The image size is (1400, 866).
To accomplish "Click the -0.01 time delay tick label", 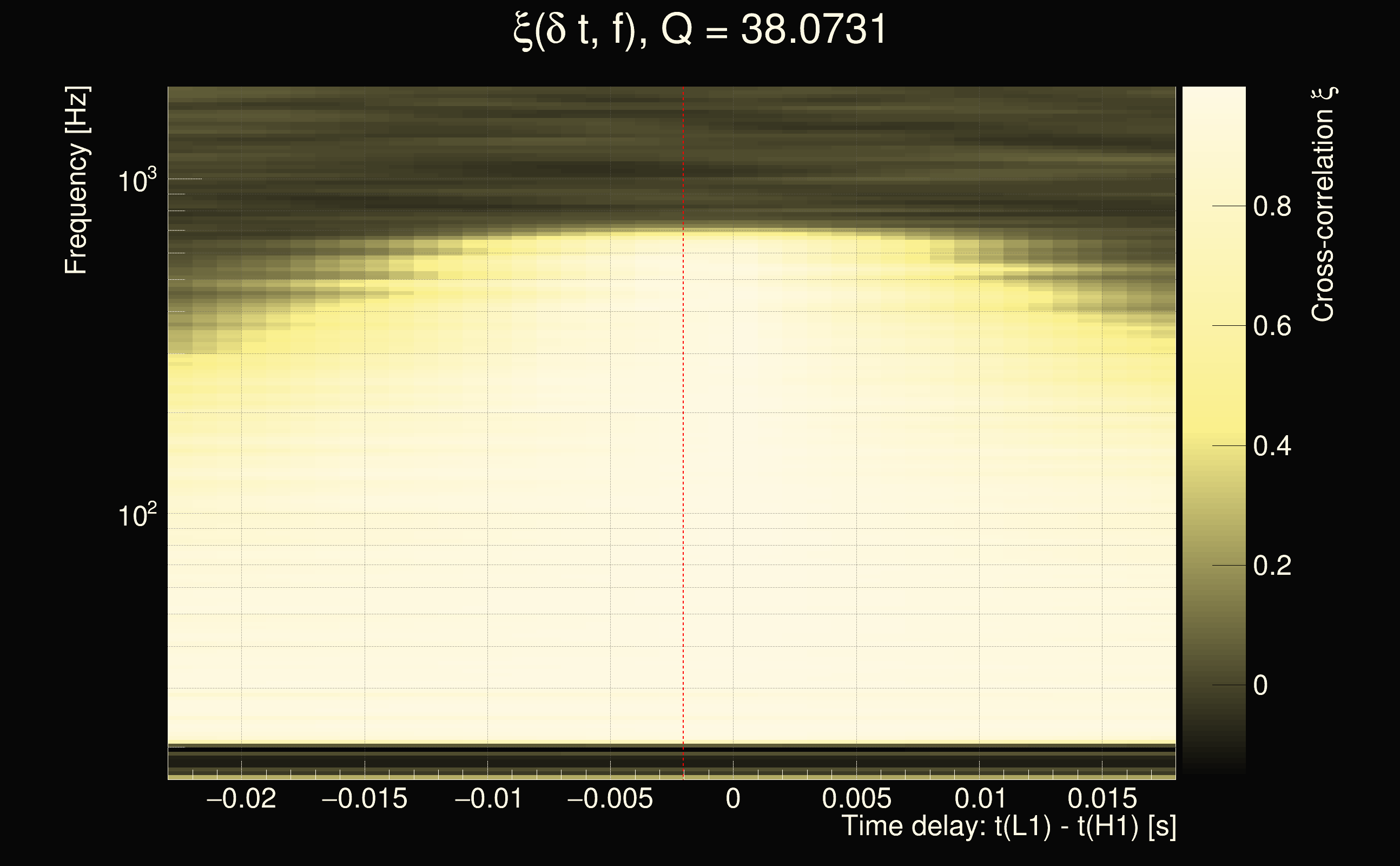I will point(488,798).
